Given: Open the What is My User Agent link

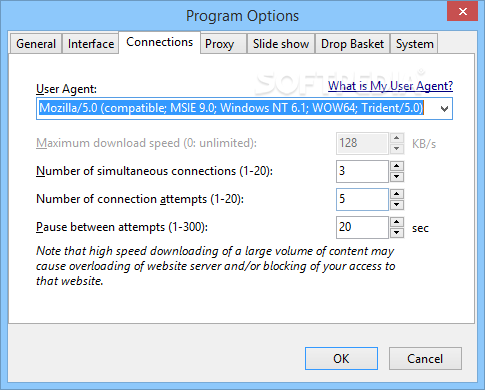Looking at the screenshot, I should pyautogui.click(x=390, y=86).
